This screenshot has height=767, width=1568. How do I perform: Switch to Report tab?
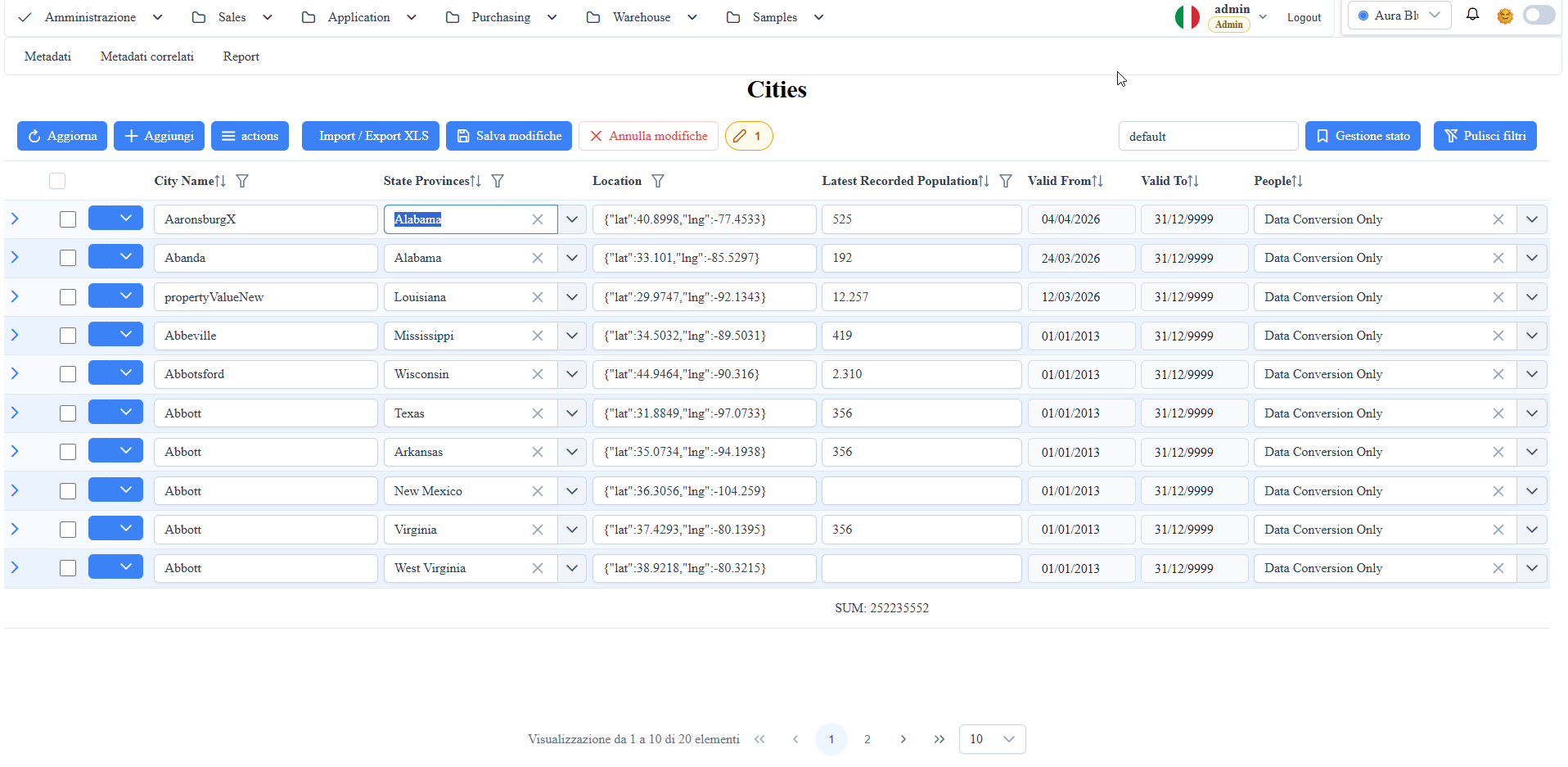pyautogui.click(x=241, y=56)
